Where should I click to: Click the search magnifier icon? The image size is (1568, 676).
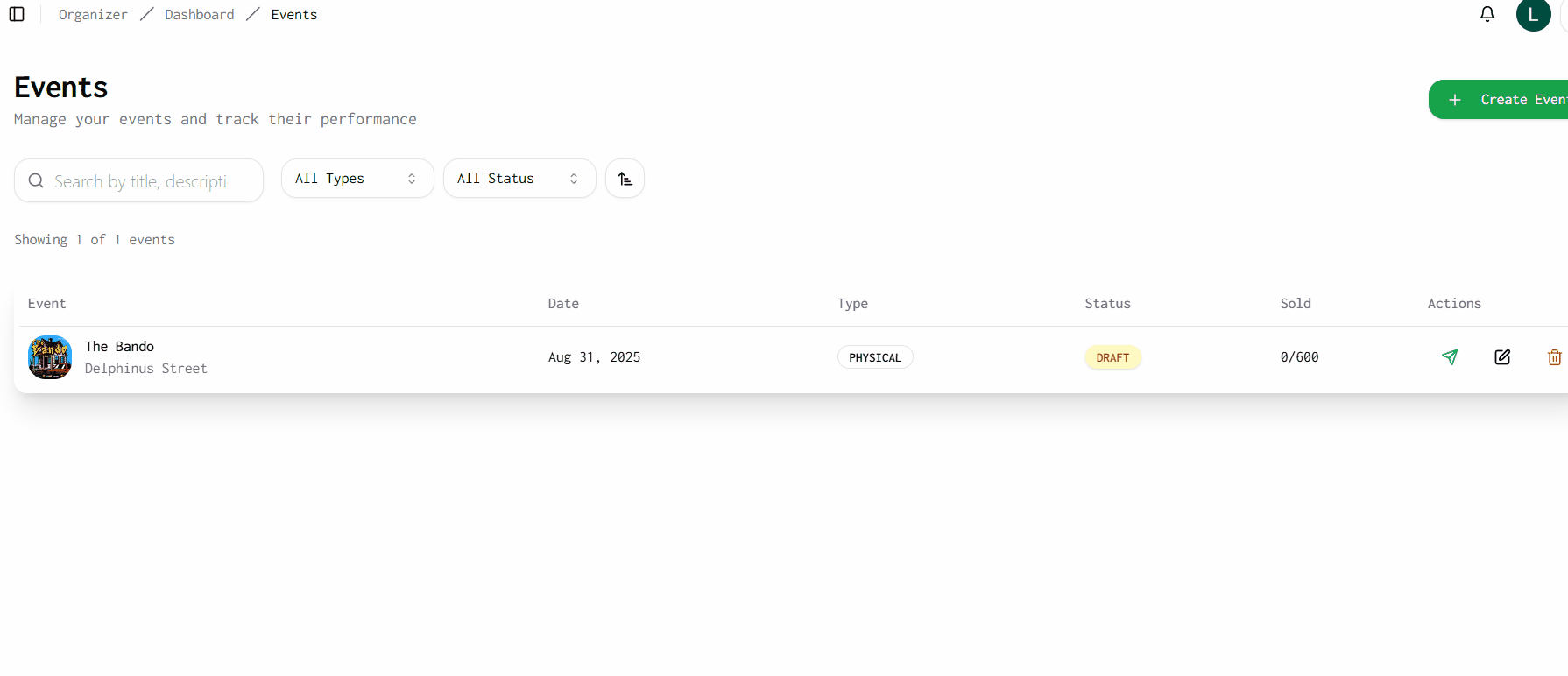36,180
